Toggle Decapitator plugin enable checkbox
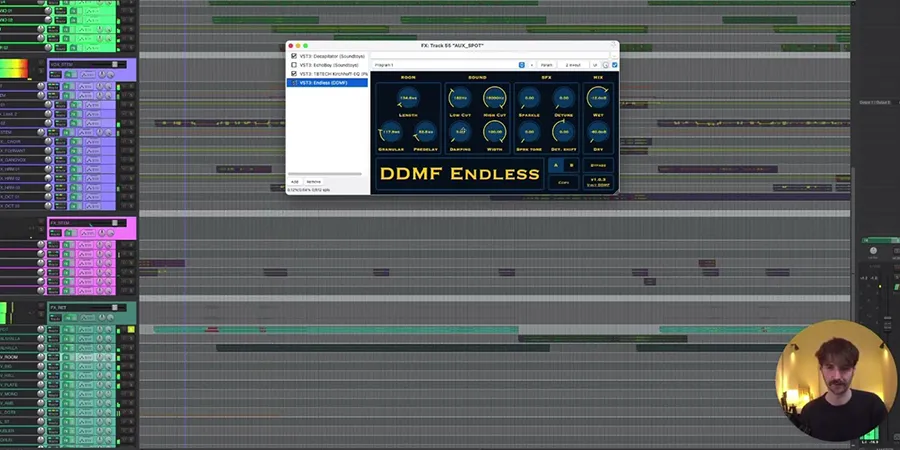The height and width of the screenshot is (450, 900). (294, 56)
